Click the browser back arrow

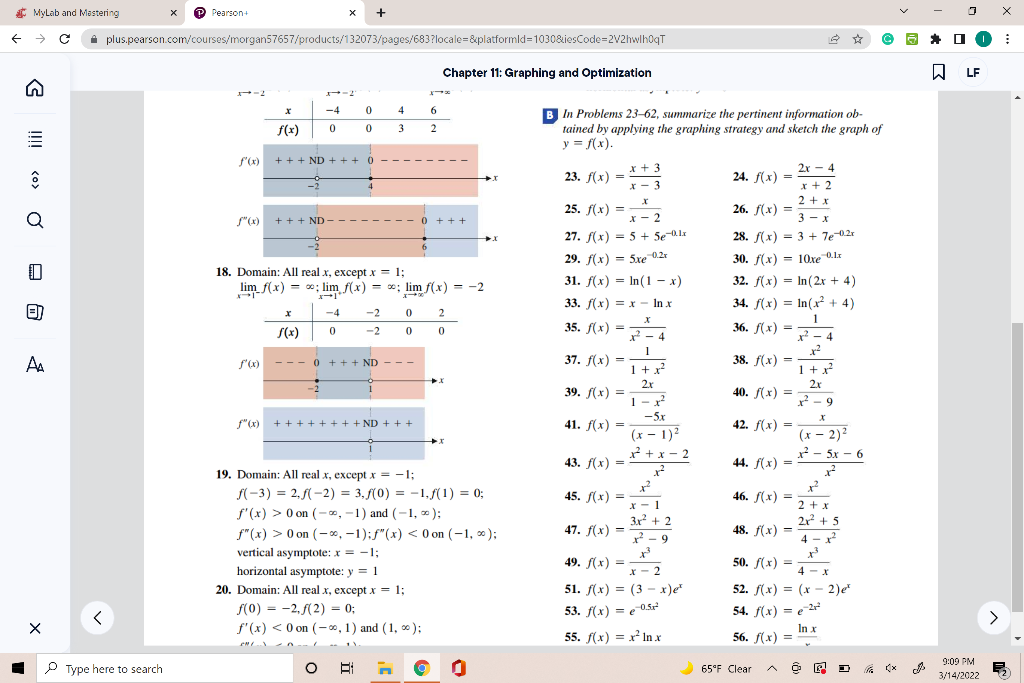point(17,39)
